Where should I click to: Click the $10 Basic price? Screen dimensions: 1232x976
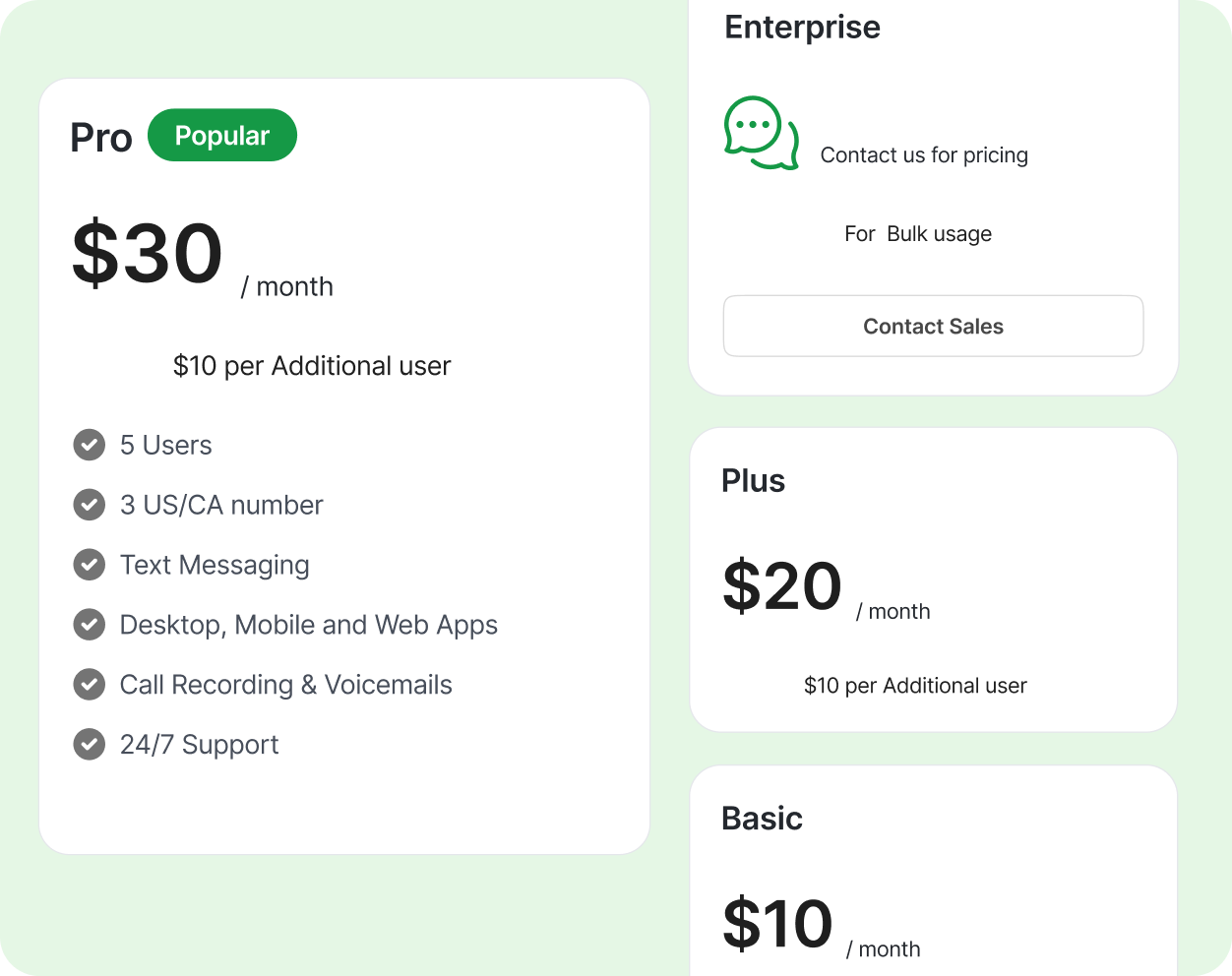point(777,924)
